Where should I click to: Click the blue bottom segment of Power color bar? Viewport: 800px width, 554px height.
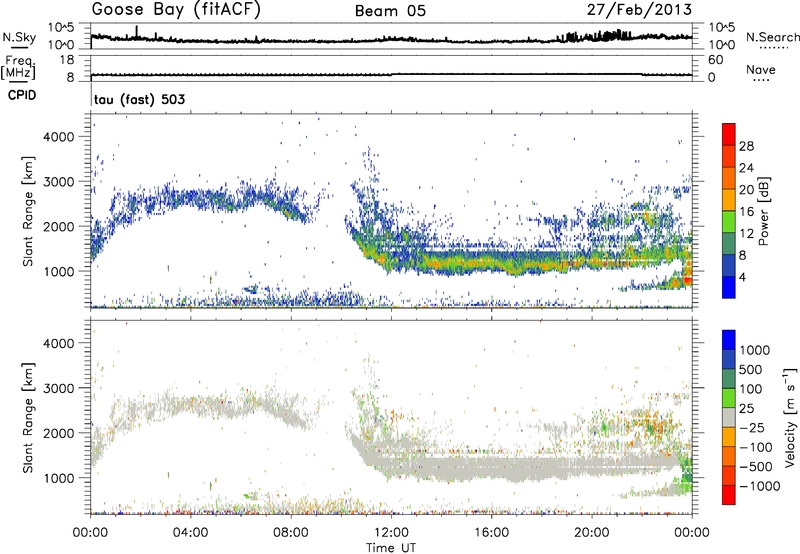(x=729, y=287)
